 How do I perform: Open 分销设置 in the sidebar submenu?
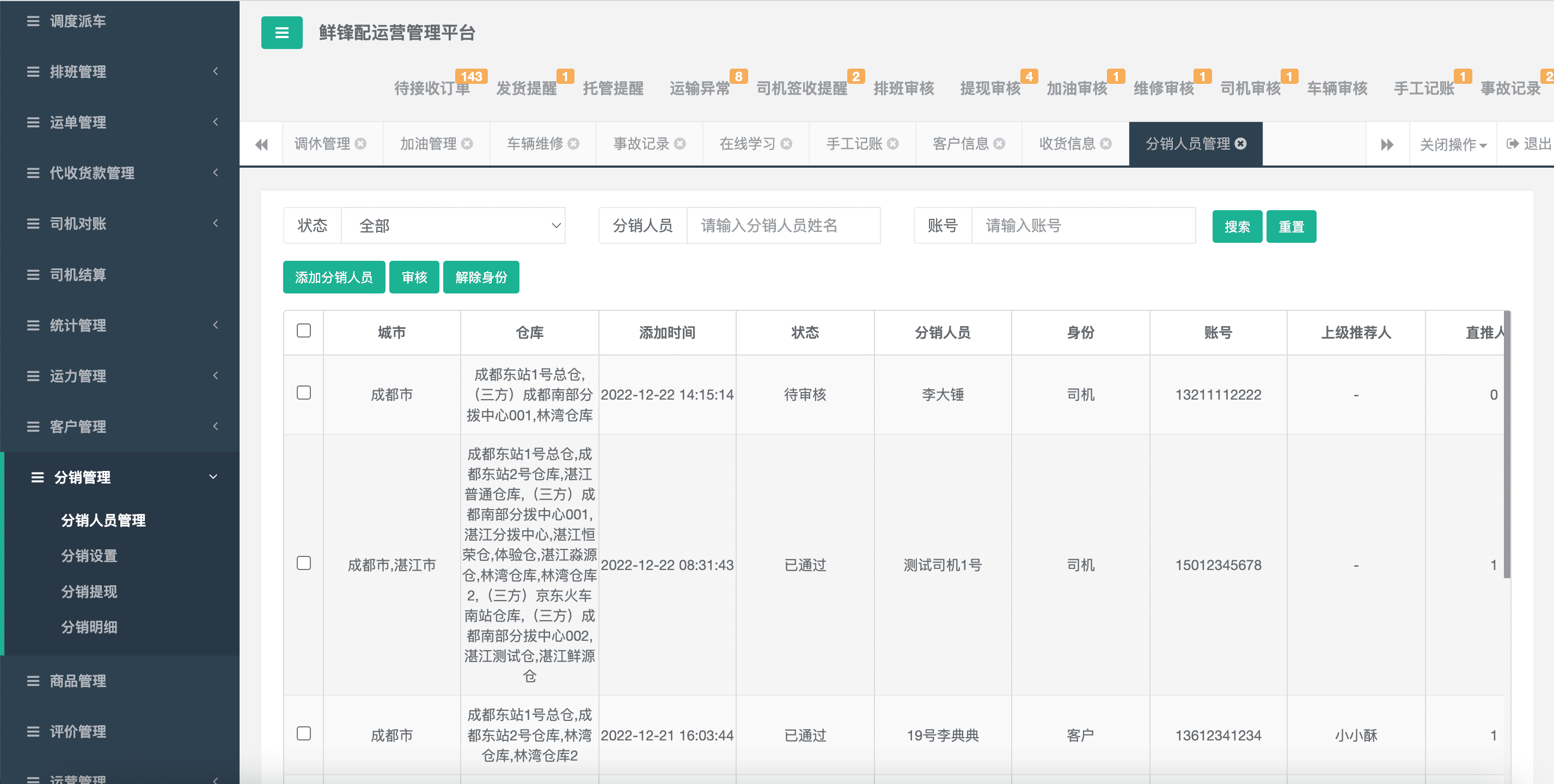(x=89, y=555)
